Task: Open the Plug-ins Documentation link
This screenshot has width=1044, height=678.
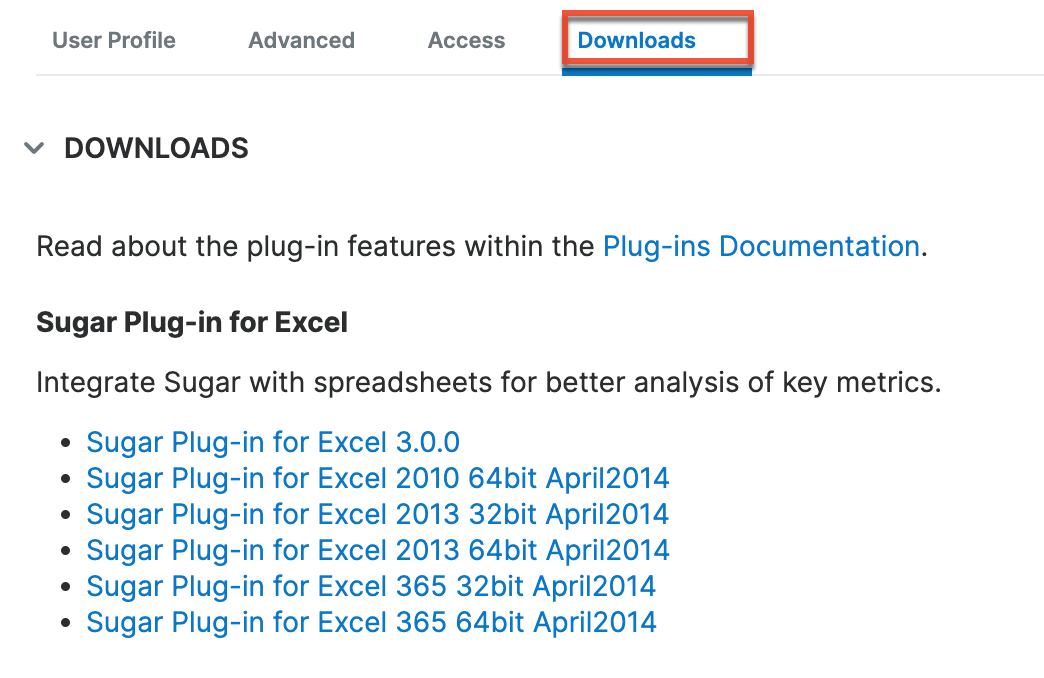Action: 761,246
